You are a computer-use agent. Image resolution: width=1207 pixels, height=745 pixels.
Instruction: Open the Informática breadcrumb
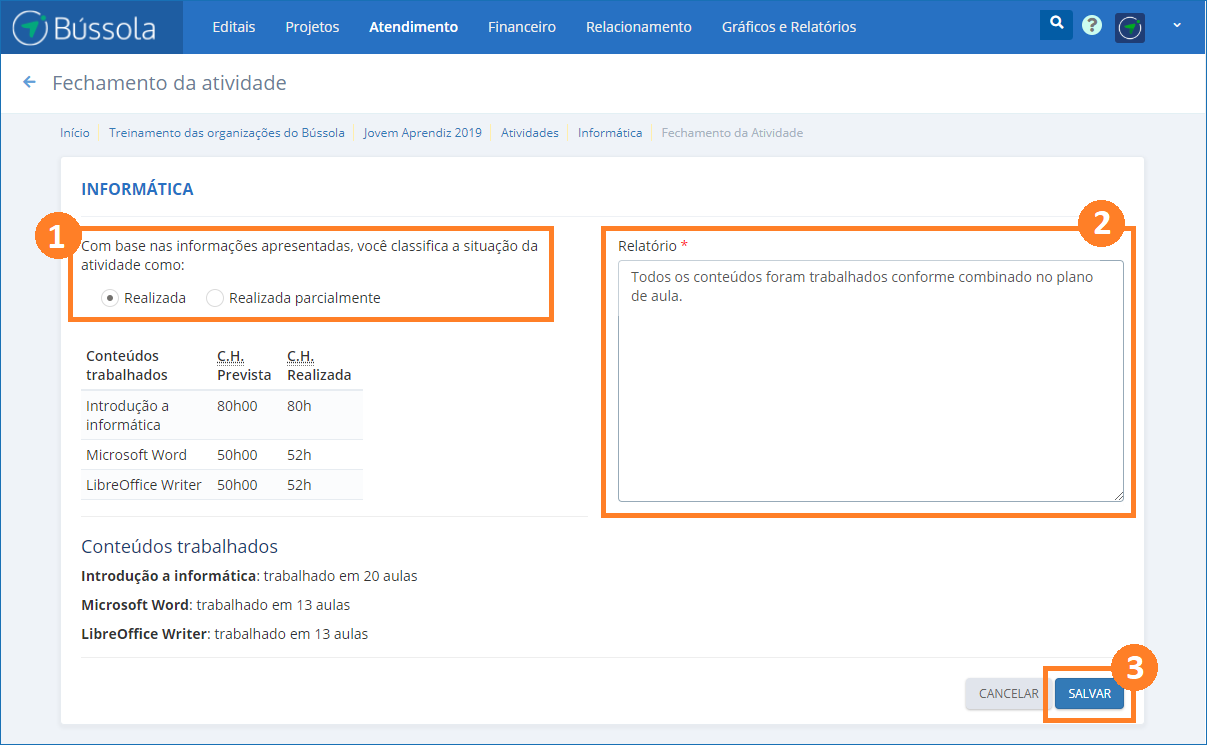(x=610, y=132)
